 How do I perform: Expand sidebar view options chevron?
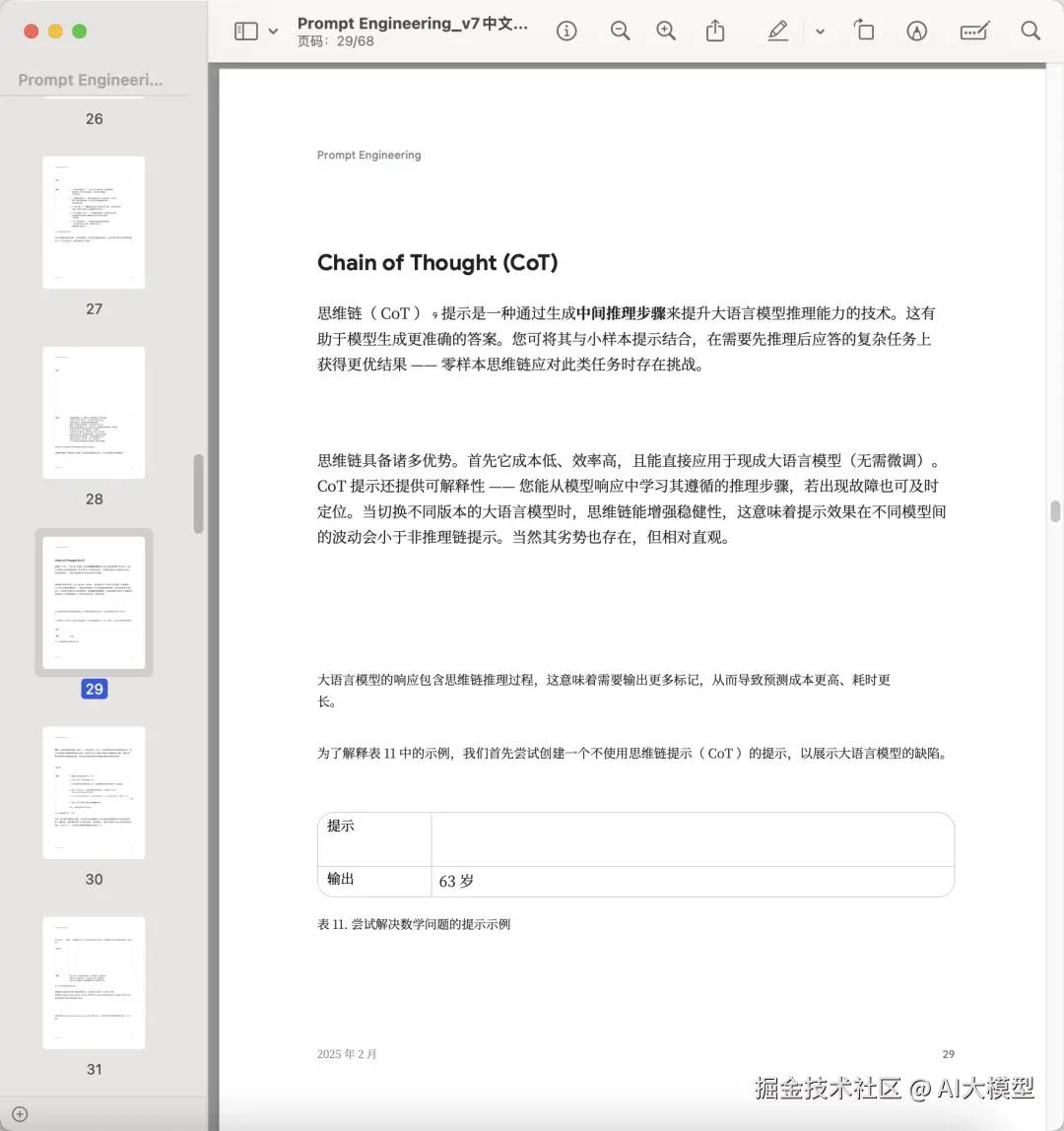click(x=274, y=32)
